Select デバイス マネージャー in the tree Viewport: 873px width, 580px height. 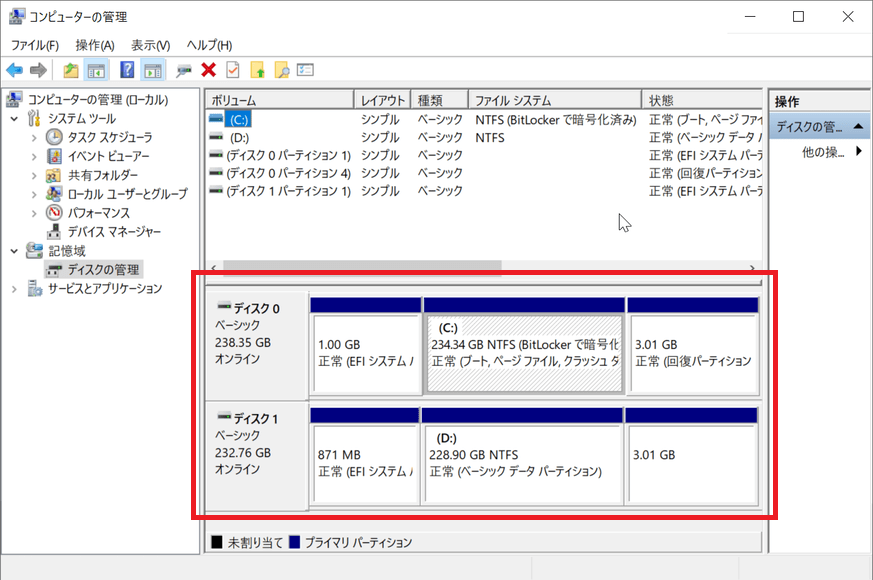(114, 231)
